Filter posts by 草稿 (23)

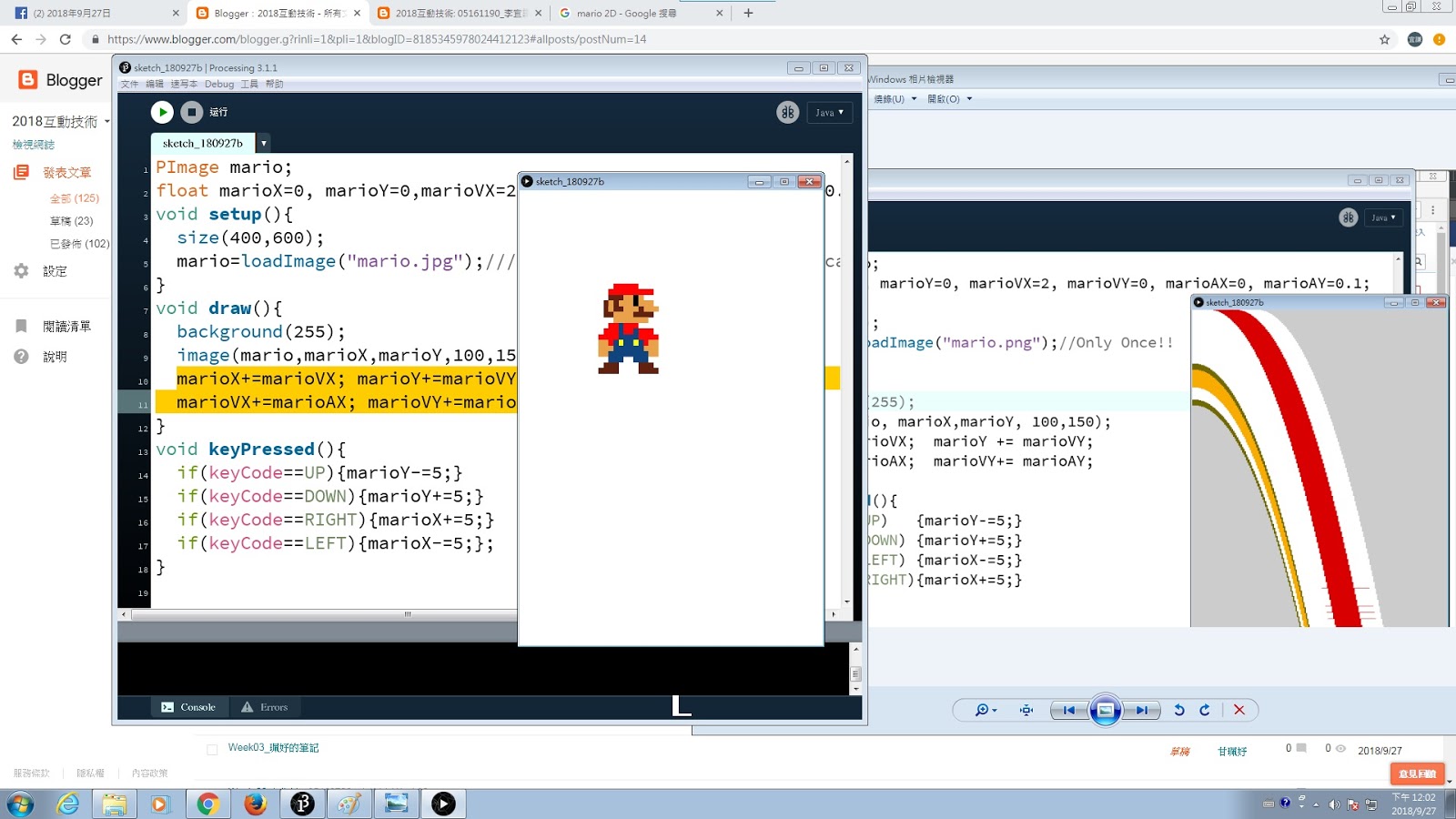click(71, 221)
